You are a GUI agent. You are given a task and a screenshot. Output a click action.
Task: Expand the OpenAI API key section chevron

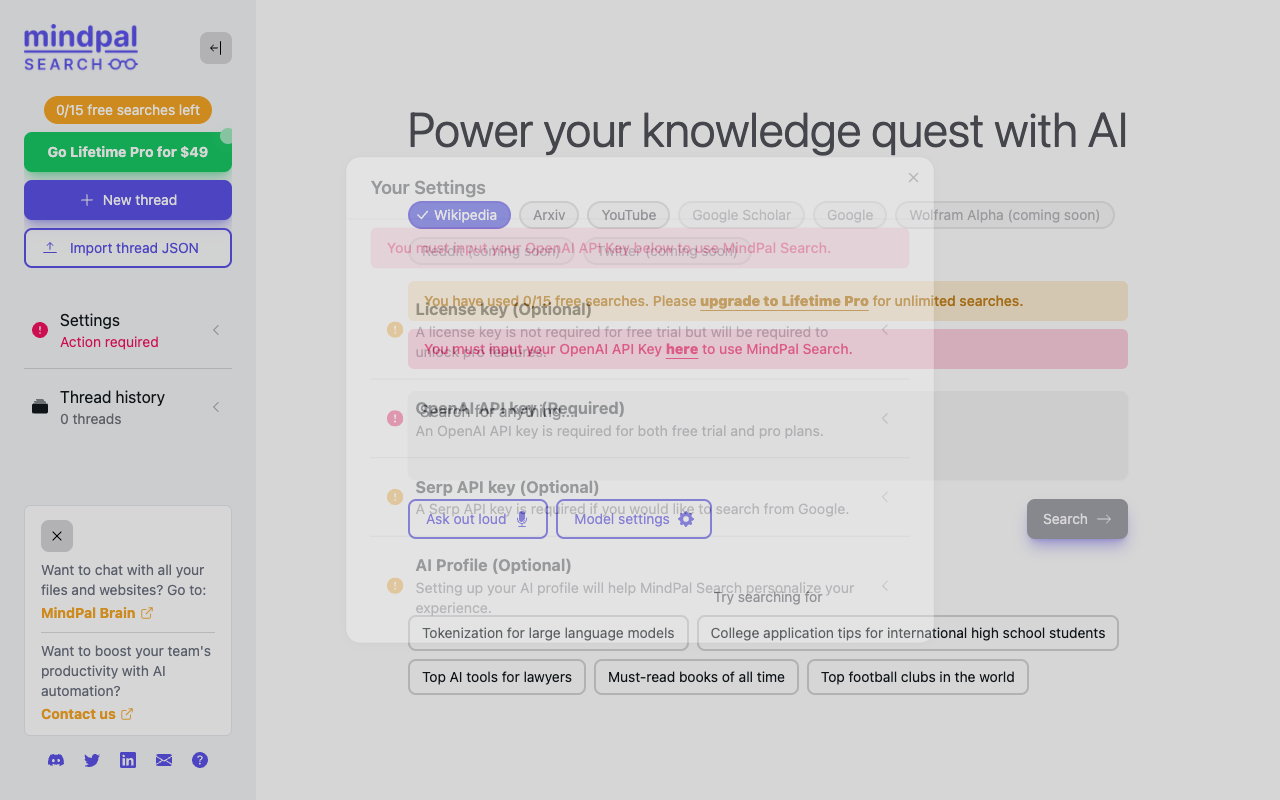coord(885,418)
